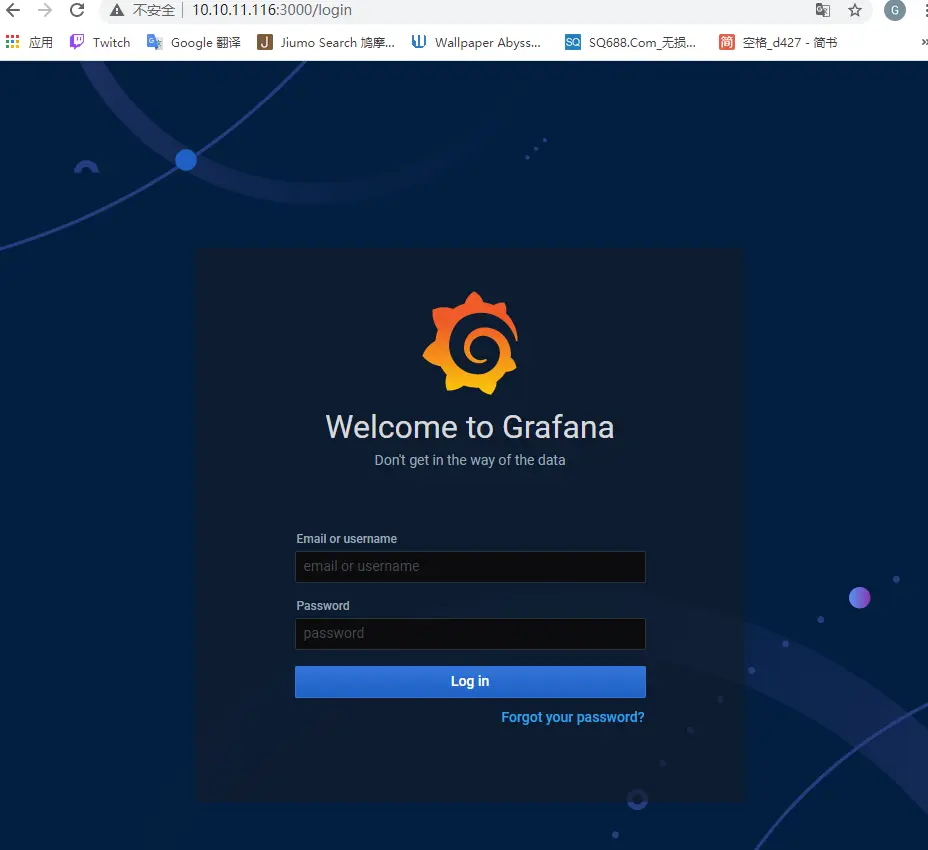Expand the hidden bookmarks overflow chevron
The image size is (928, 850).
922,42
